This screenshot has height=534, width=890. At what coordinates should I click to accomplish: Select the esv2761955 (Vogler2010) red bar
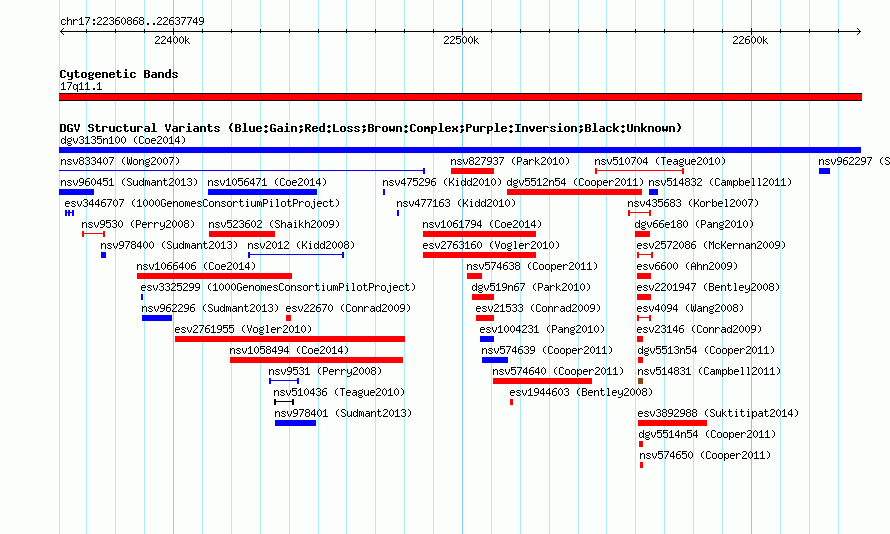tap(290, 339)
